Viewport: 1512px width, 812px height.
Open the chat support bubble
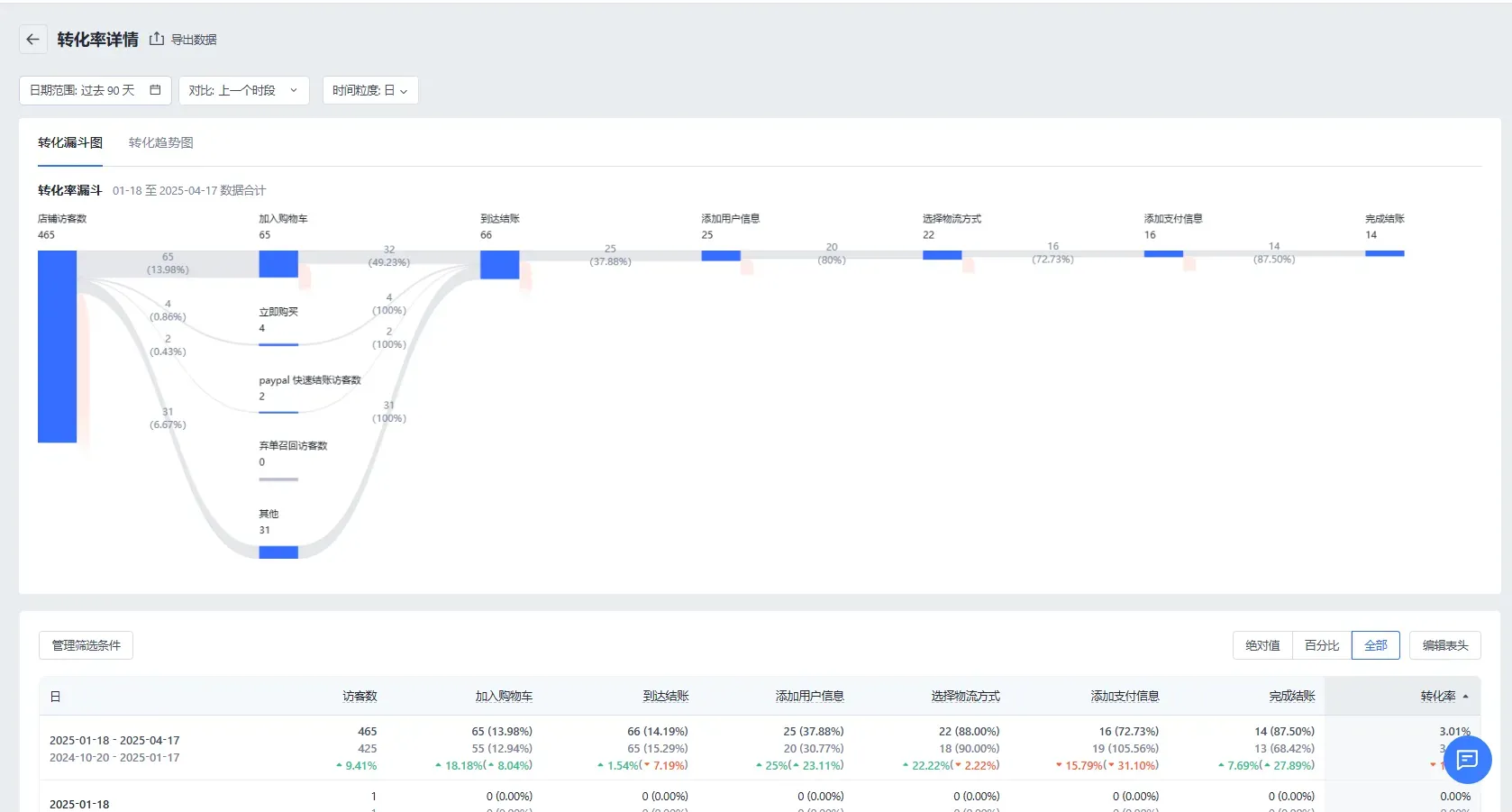(x=1467, y=760)
